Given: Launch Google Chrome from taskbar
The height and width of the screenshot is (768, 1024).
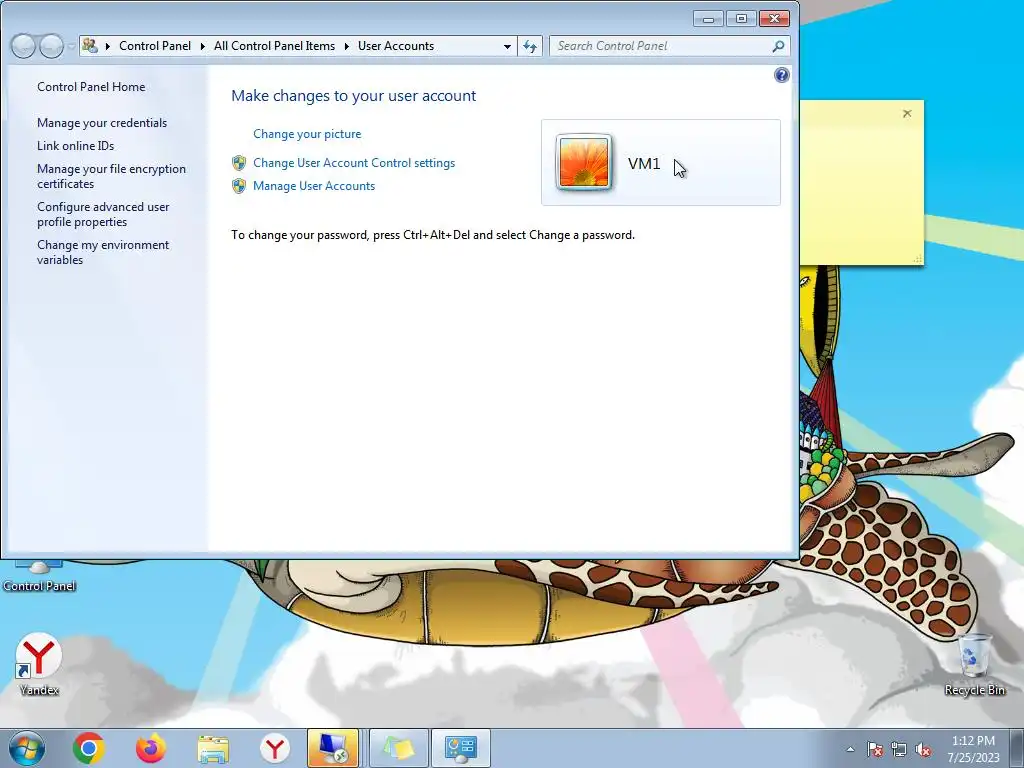Looking at the screenshot, I should (89, 748).
